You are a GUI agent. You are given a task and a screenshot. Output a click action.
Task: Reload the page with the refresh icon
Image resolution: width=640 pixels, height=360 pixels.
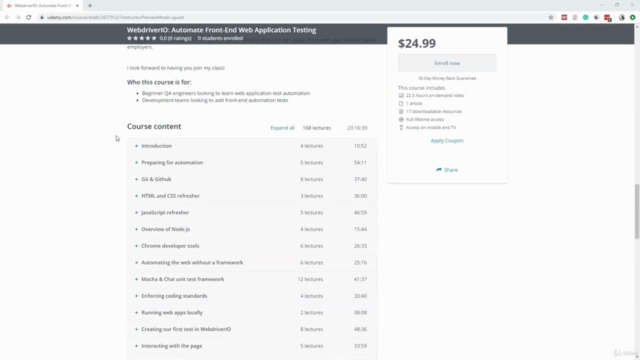(x=29, y=18)
